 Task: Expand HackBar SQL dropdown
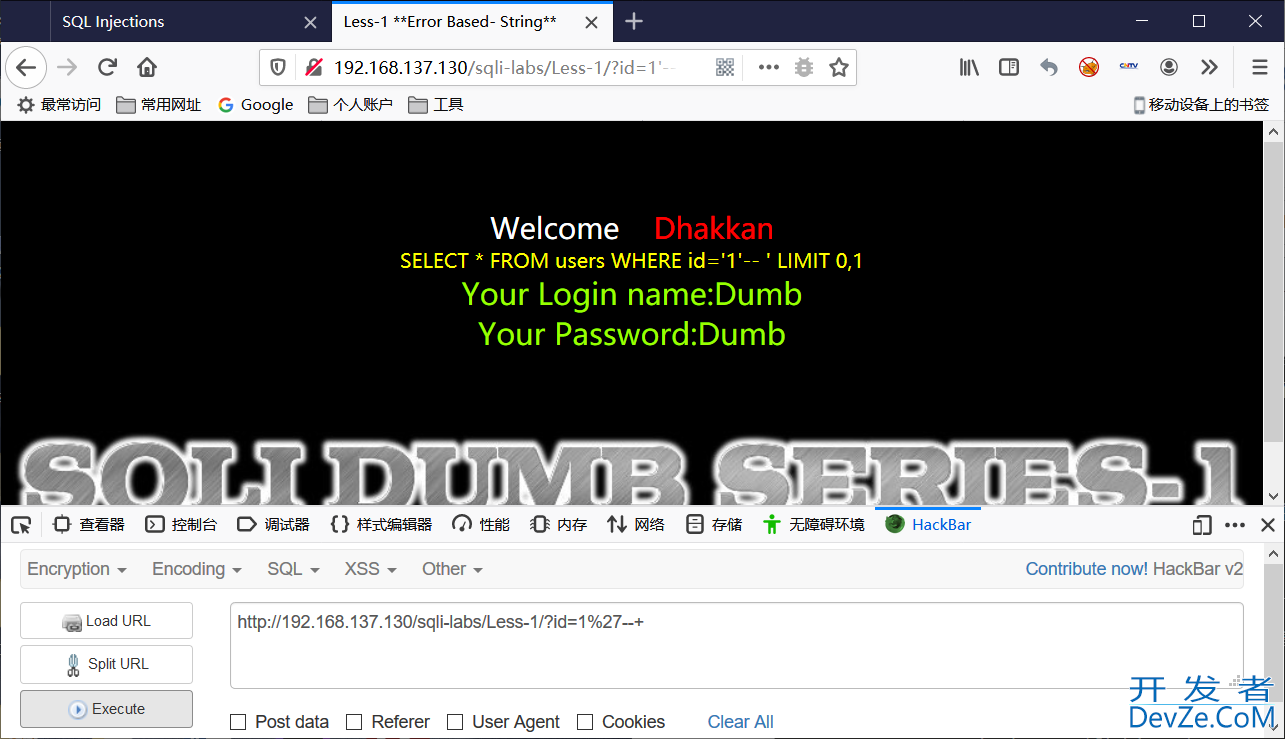tap(293, 569)
